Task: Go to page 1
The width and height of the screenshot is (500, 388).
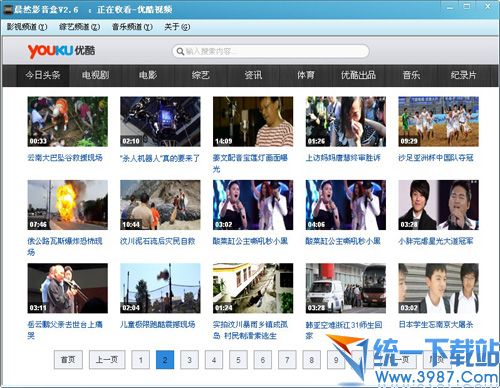Action: click(141, 360)
